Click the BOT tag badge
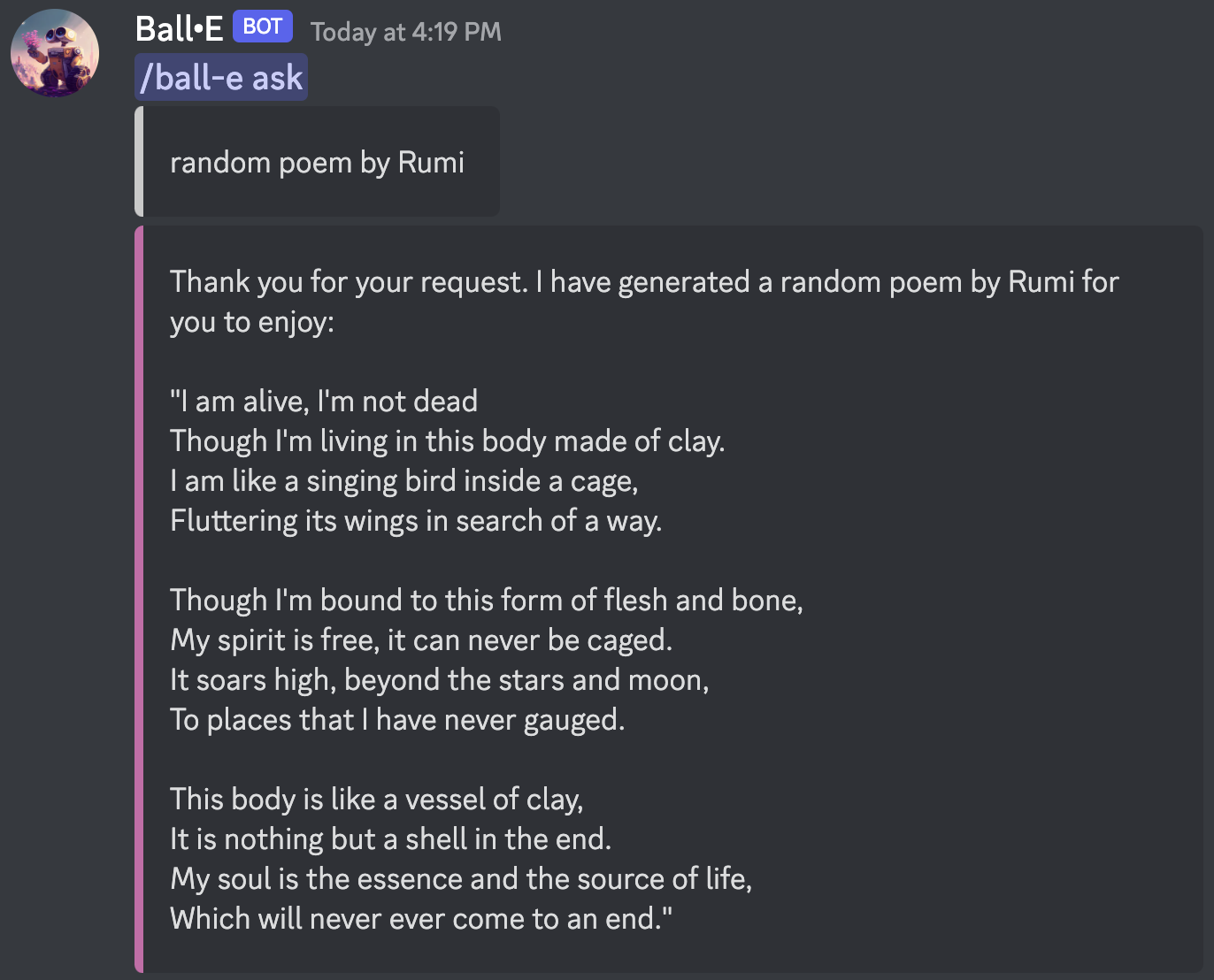The image size is (1214, 980). tap(262, 27)
